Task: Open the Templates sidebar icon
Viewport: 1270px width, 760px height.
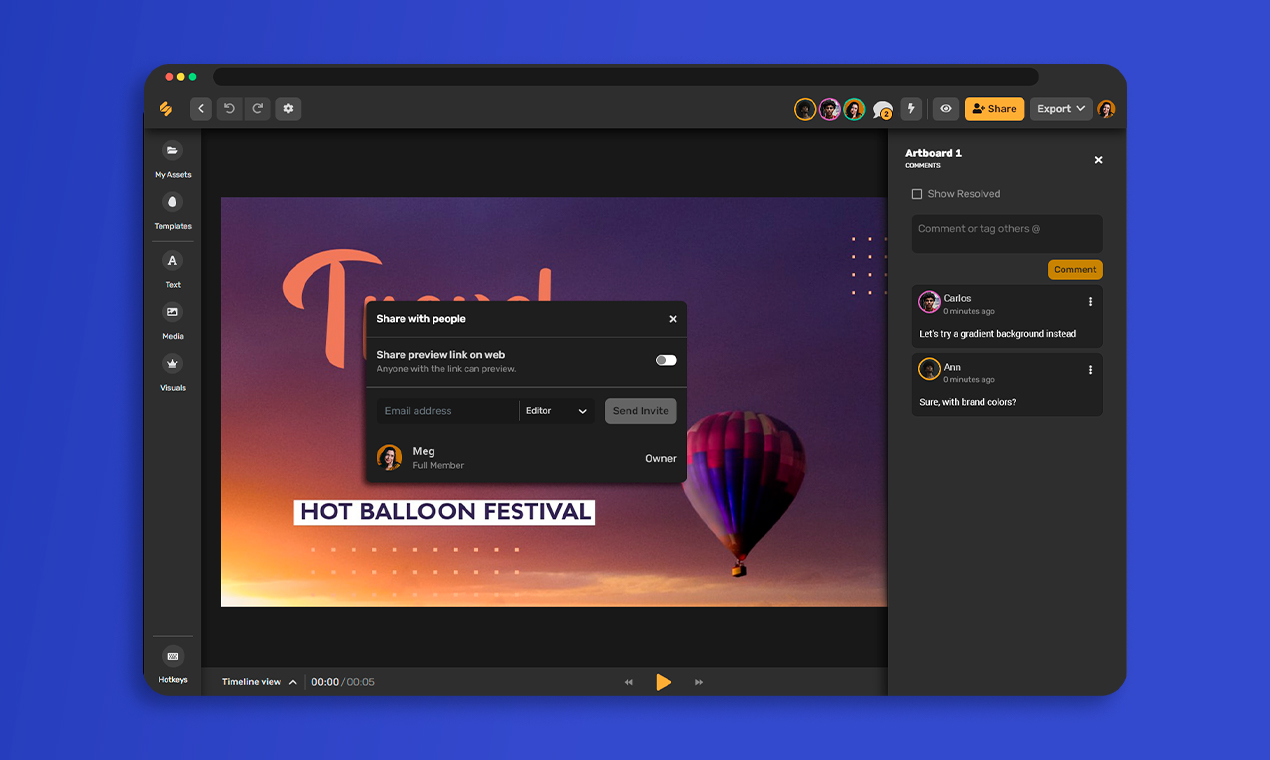Action: pos(172,203)
